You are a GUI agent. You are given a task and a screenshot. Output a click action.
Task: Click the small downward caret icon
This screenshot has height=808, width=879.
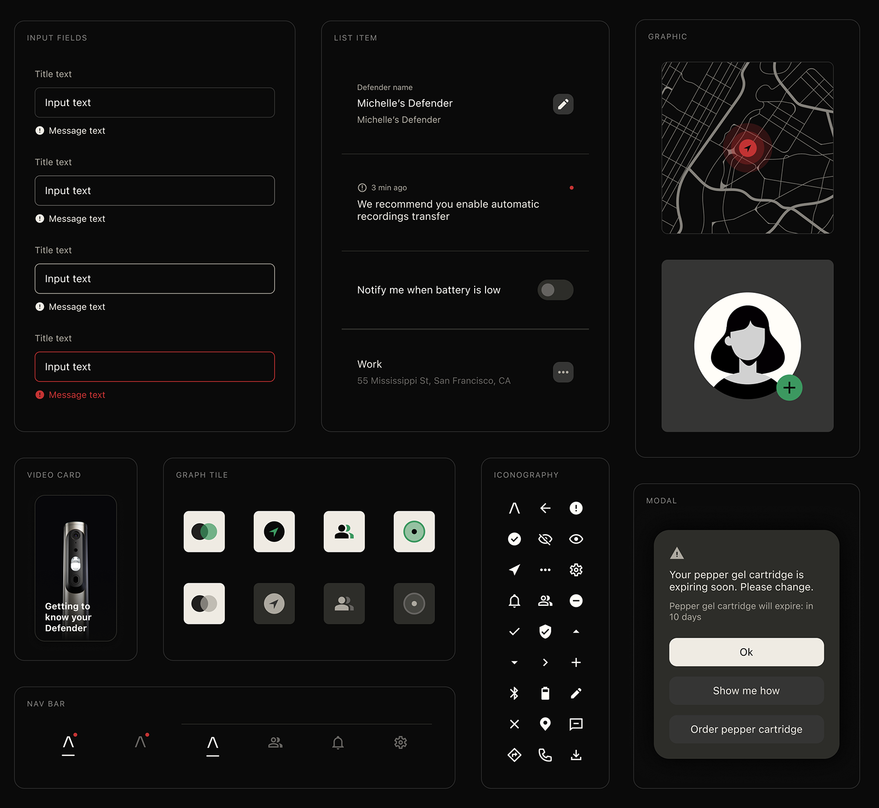tap(514, 663)
